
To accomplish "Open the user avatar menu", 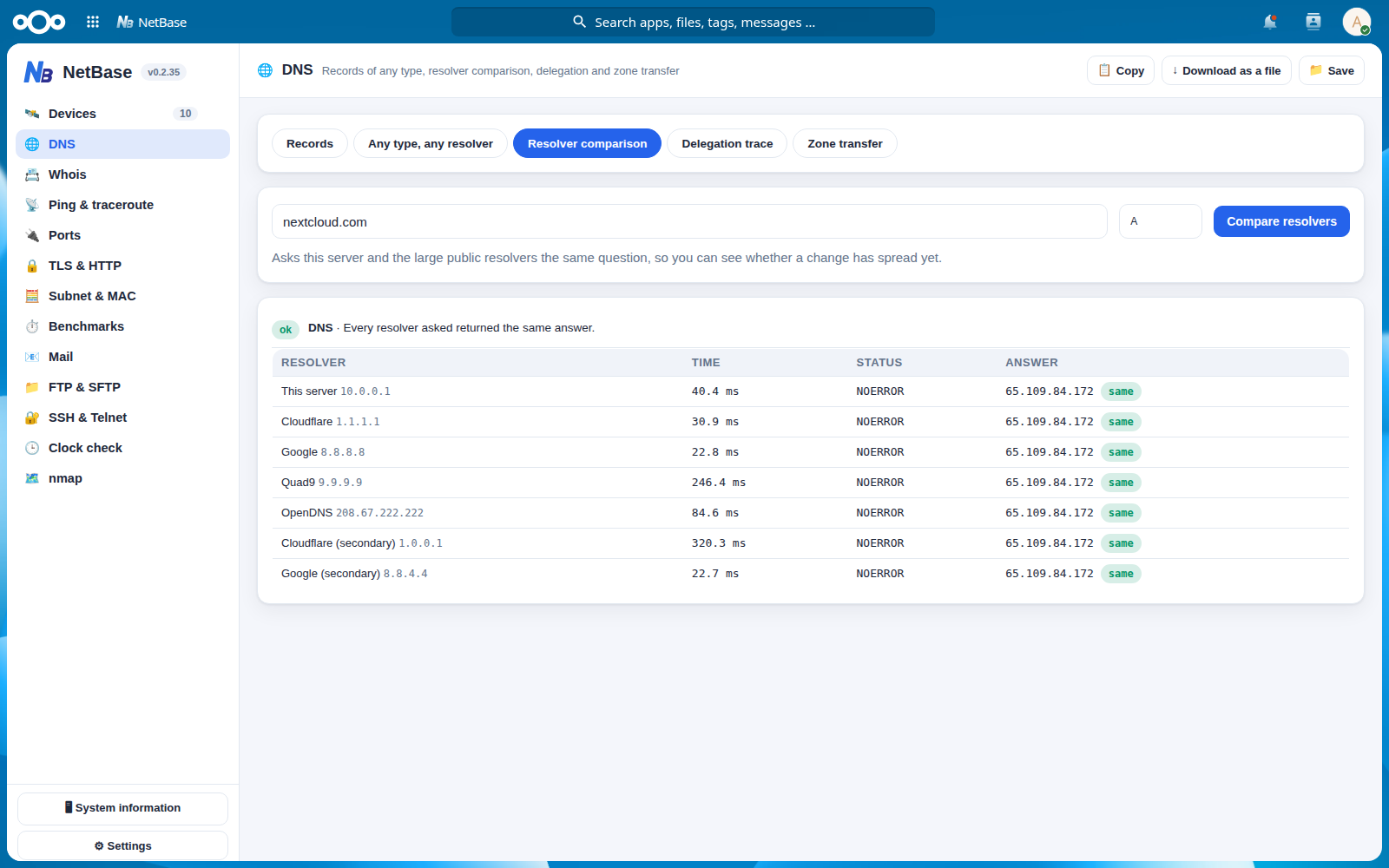I will coord(1356,22).
